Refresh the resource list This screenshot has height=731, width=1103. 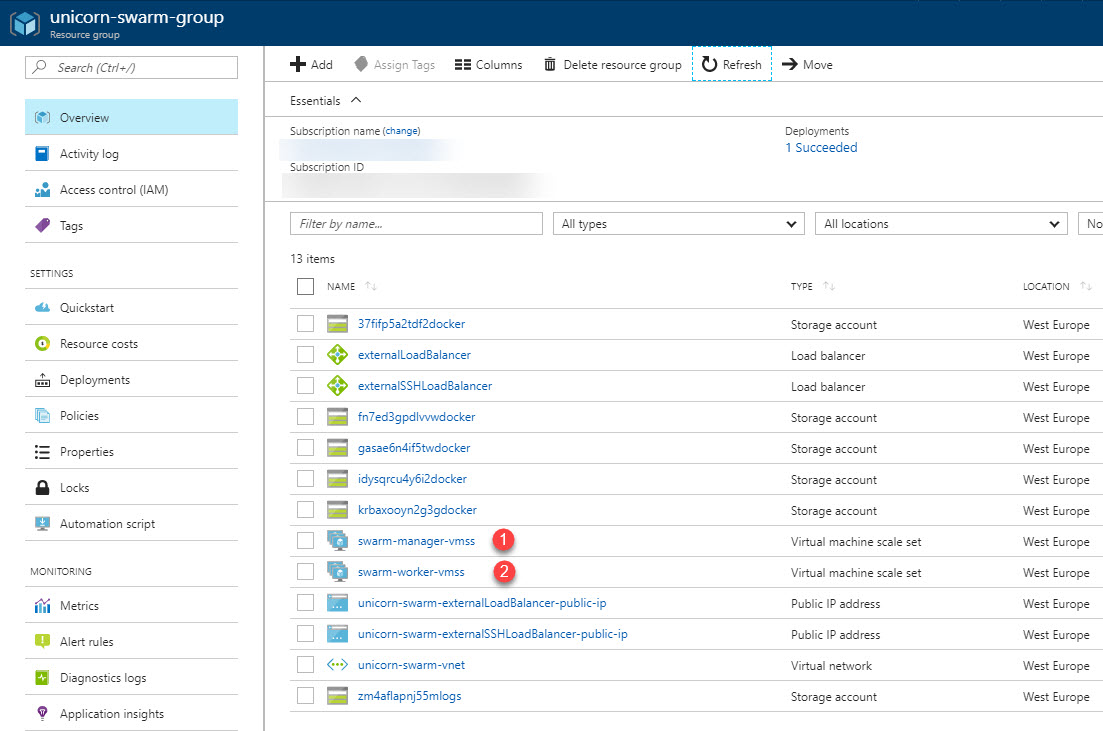coord(731,64)
